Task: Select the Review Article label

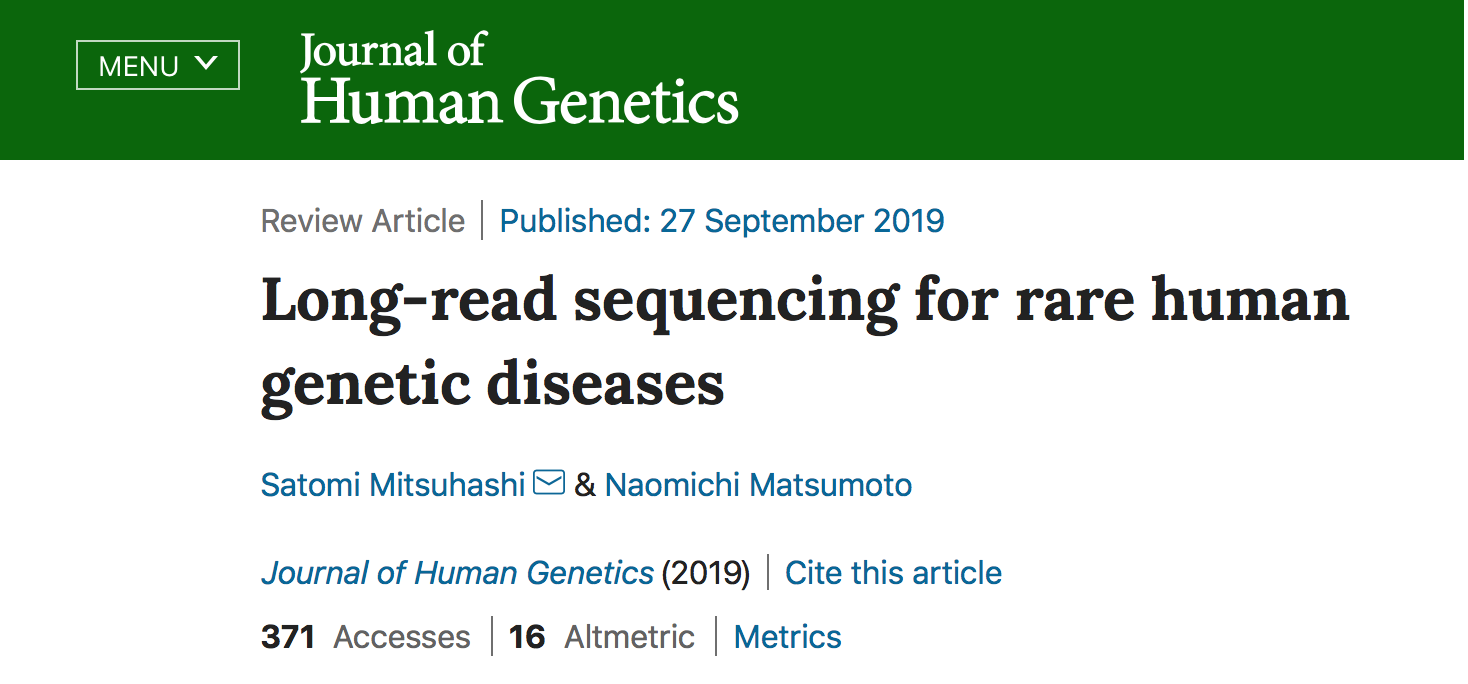Action: tap(363, 220)
